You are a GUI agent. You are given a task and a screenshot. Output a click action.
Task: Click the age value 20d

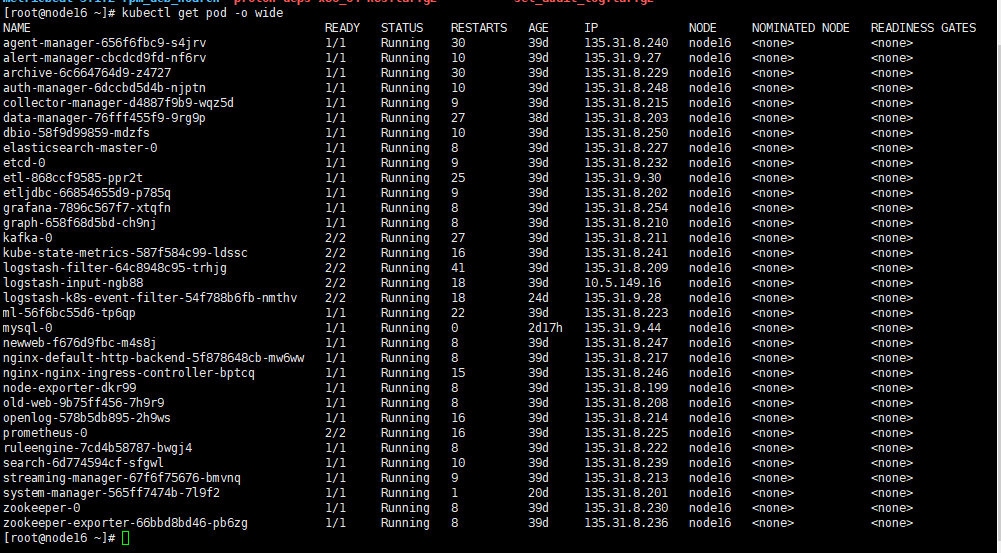tap(538, 493)
